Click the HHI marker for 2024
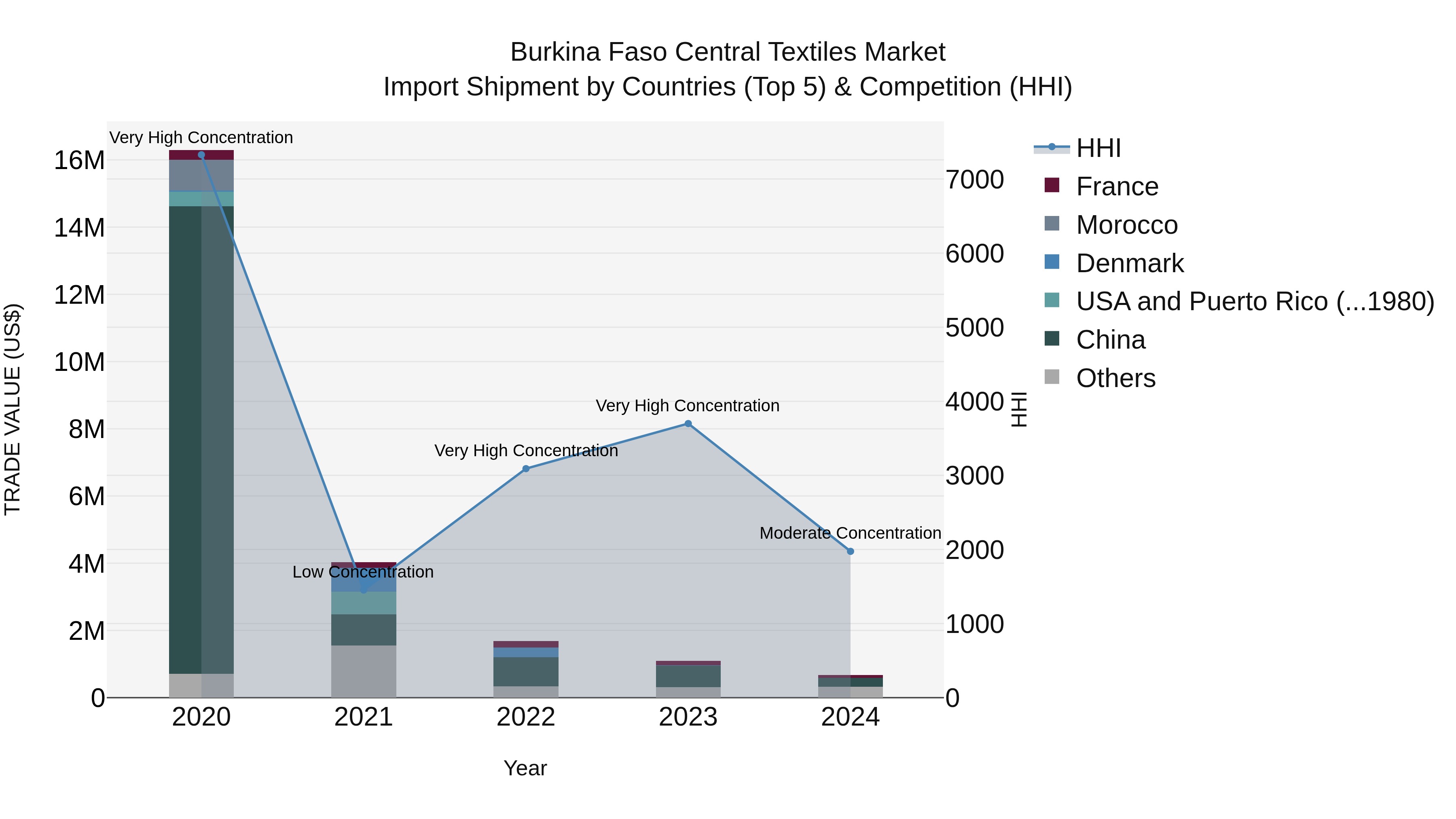 850,551
